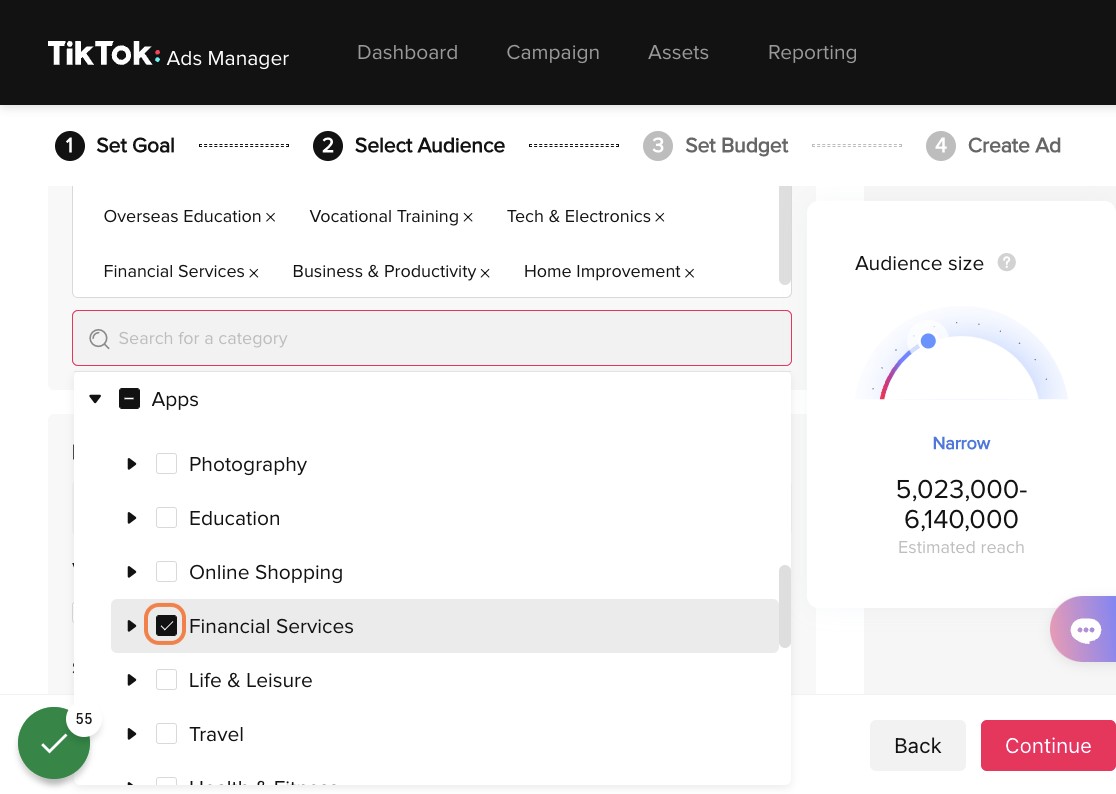The width and height of the screenshot is (1116, 794).
Task: Click the selected tags box scrollbar
Action: [x=785, y=235]
